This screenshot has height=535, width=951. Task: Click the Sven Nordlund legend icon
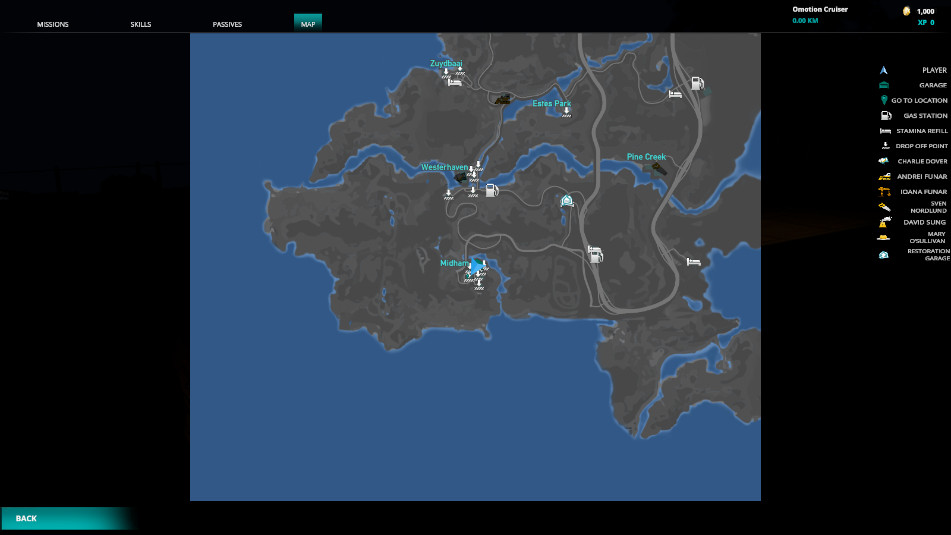point(884,207)
